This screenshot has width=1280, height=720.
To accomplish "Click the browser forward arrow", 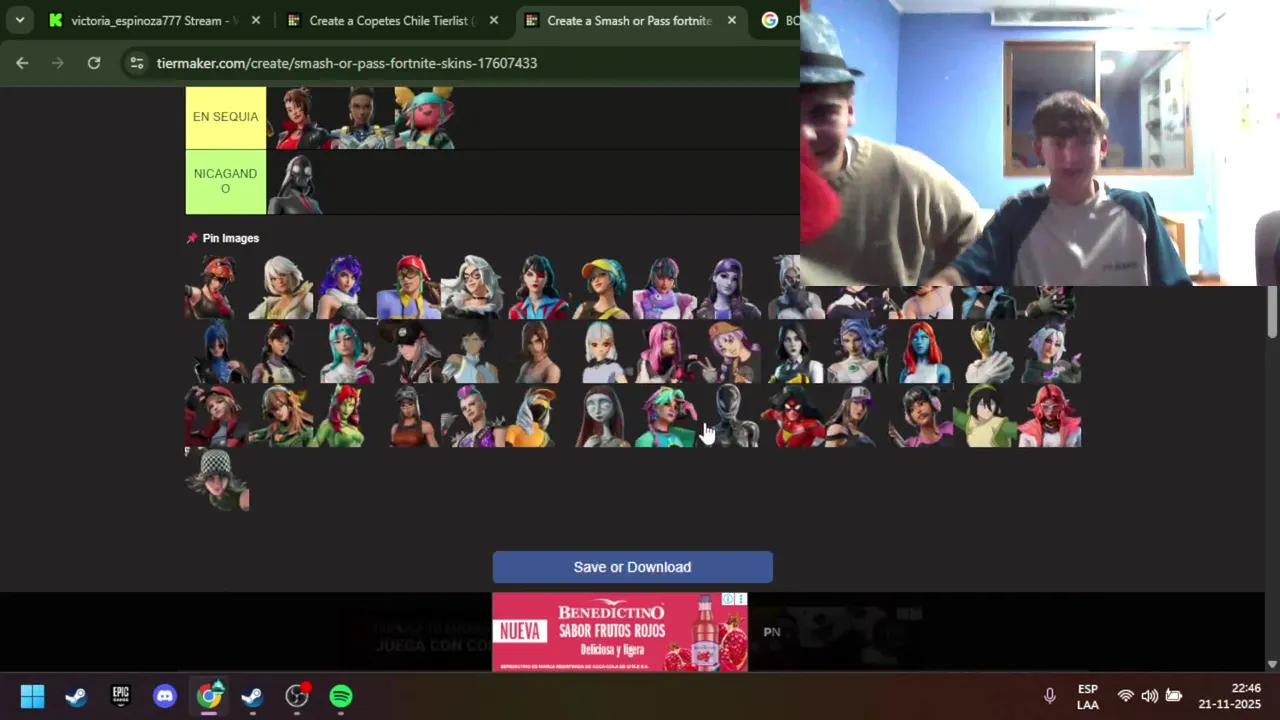I will point(58,63).
